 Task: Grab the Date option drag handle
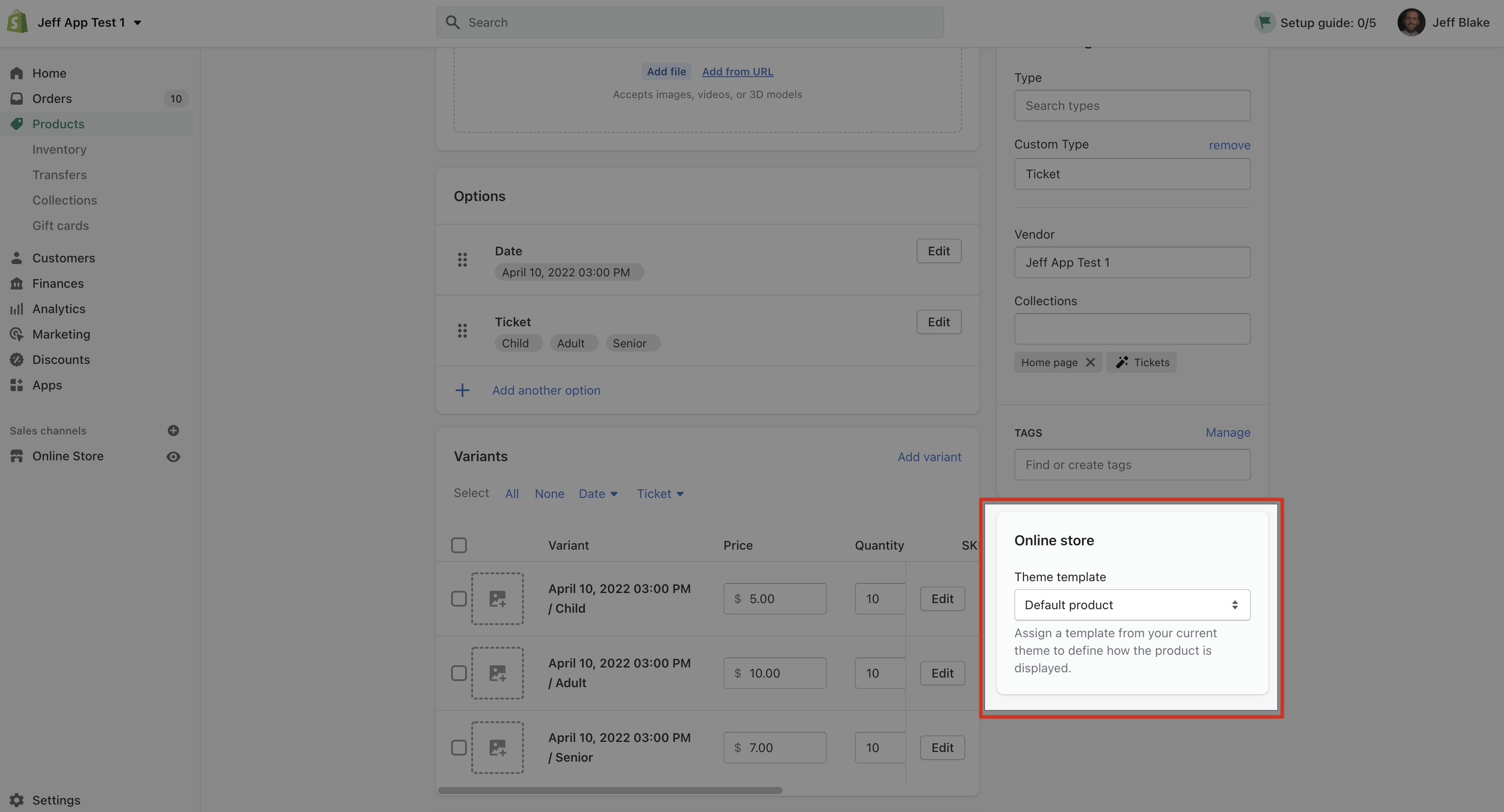(462, 260)
